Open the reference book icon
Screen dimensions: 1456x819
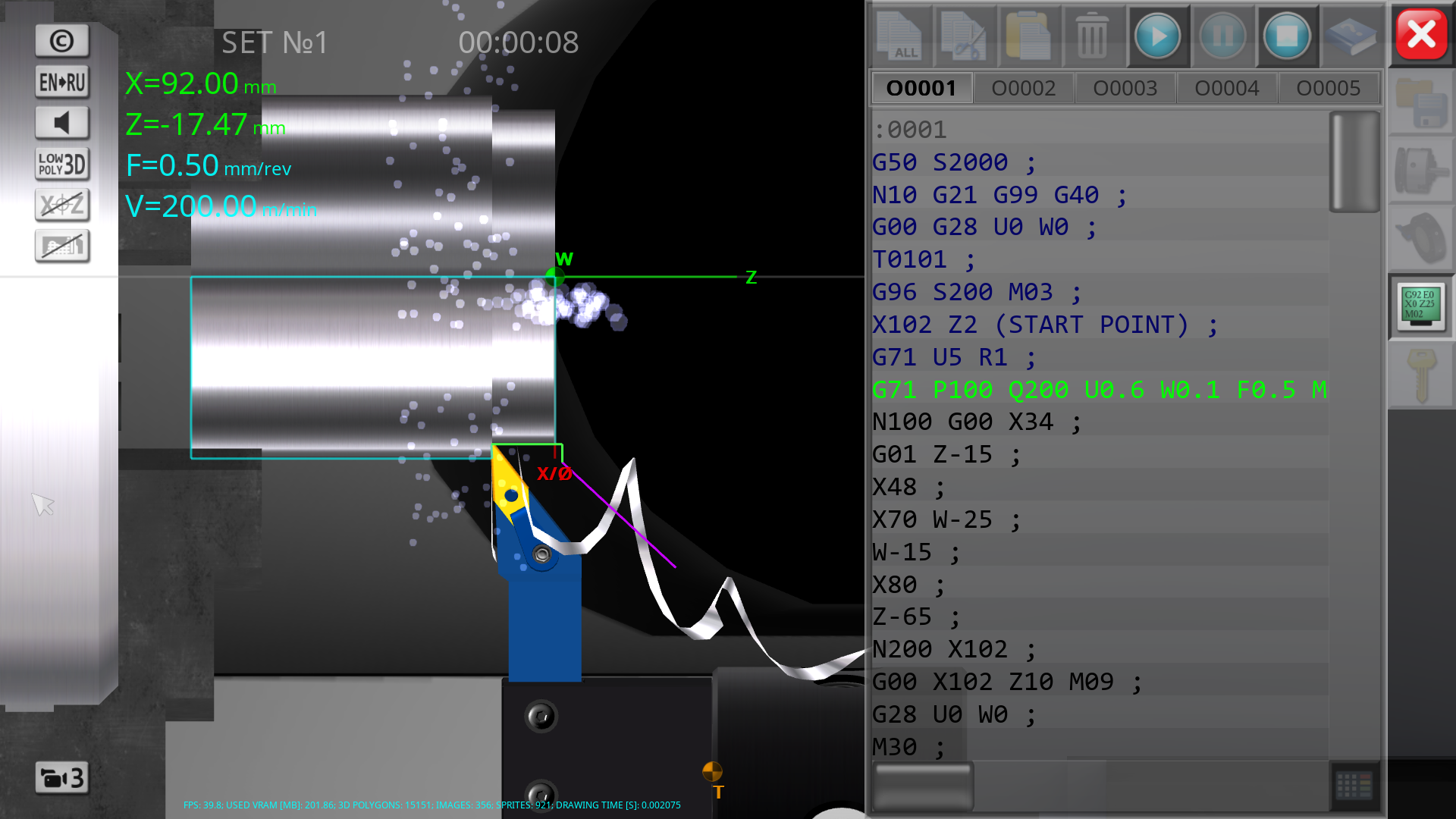point(1351,36)
